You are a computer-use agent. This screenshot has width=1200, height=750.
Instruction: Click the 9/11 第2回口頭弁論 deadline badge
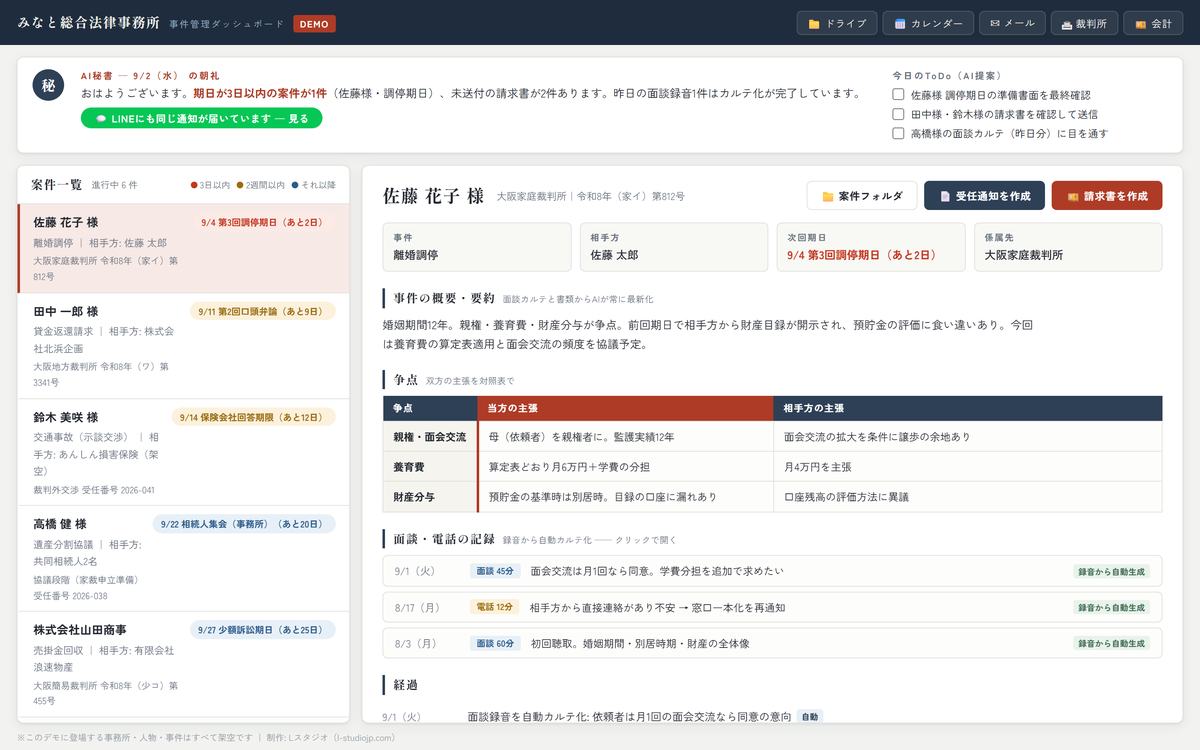263,311
